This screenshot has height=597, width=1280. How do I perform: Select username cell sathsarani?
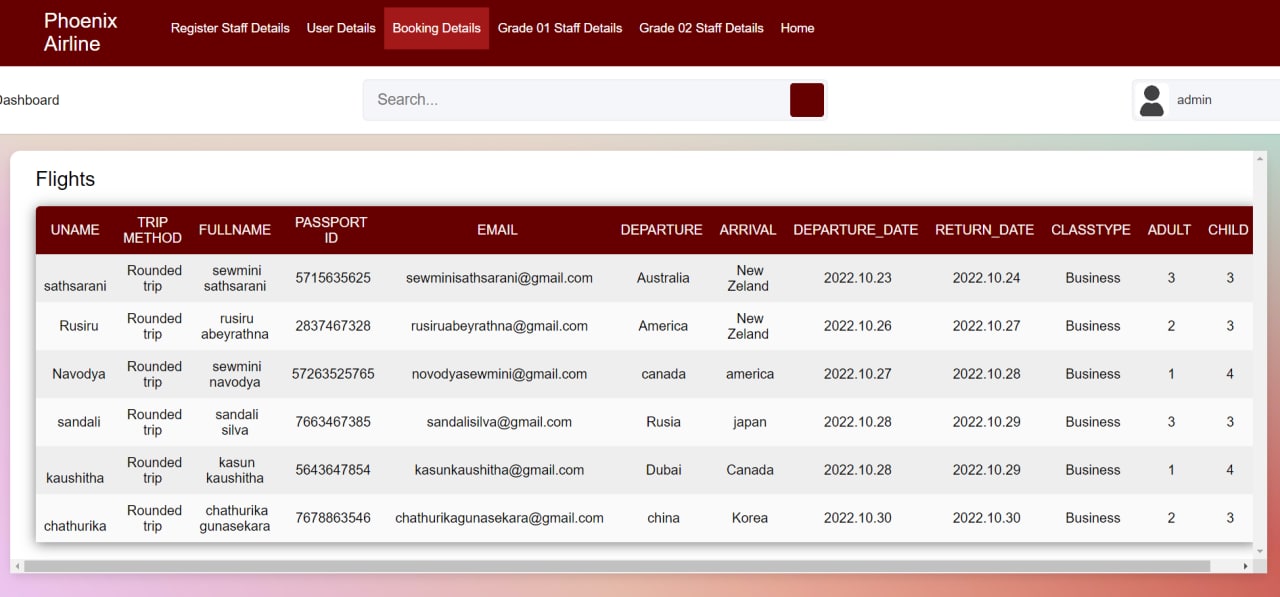(x=75, y=286)
